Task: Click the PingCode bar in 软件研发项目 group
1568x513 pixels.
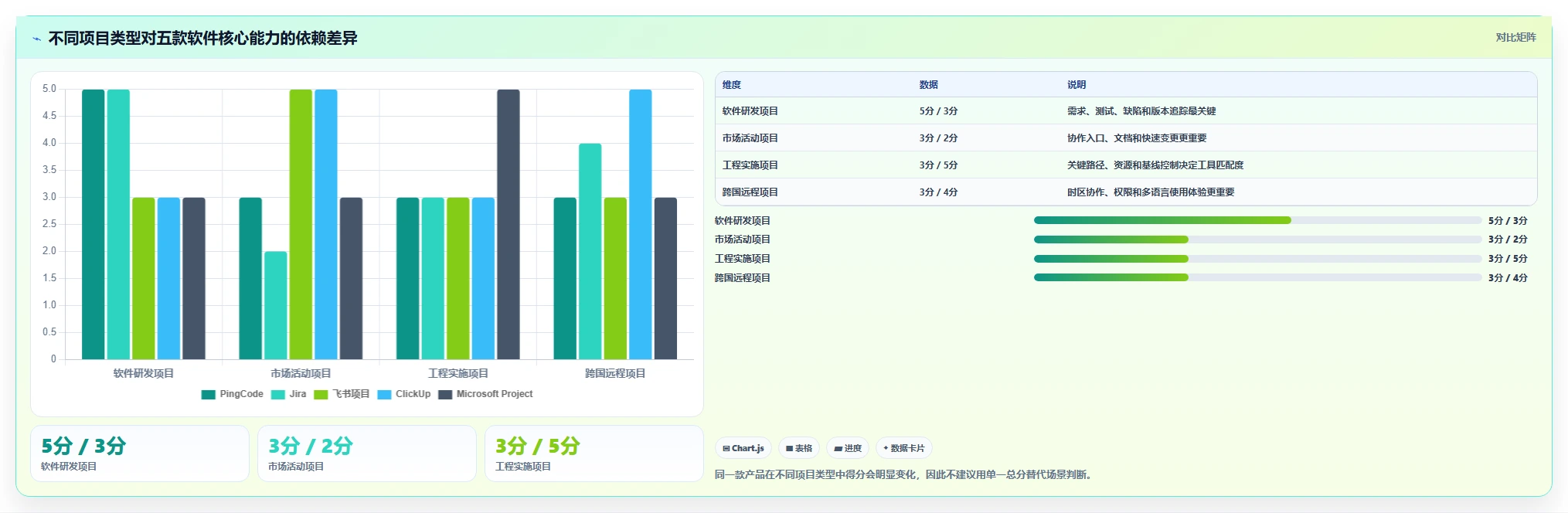Action: click(x=94, y=224)
